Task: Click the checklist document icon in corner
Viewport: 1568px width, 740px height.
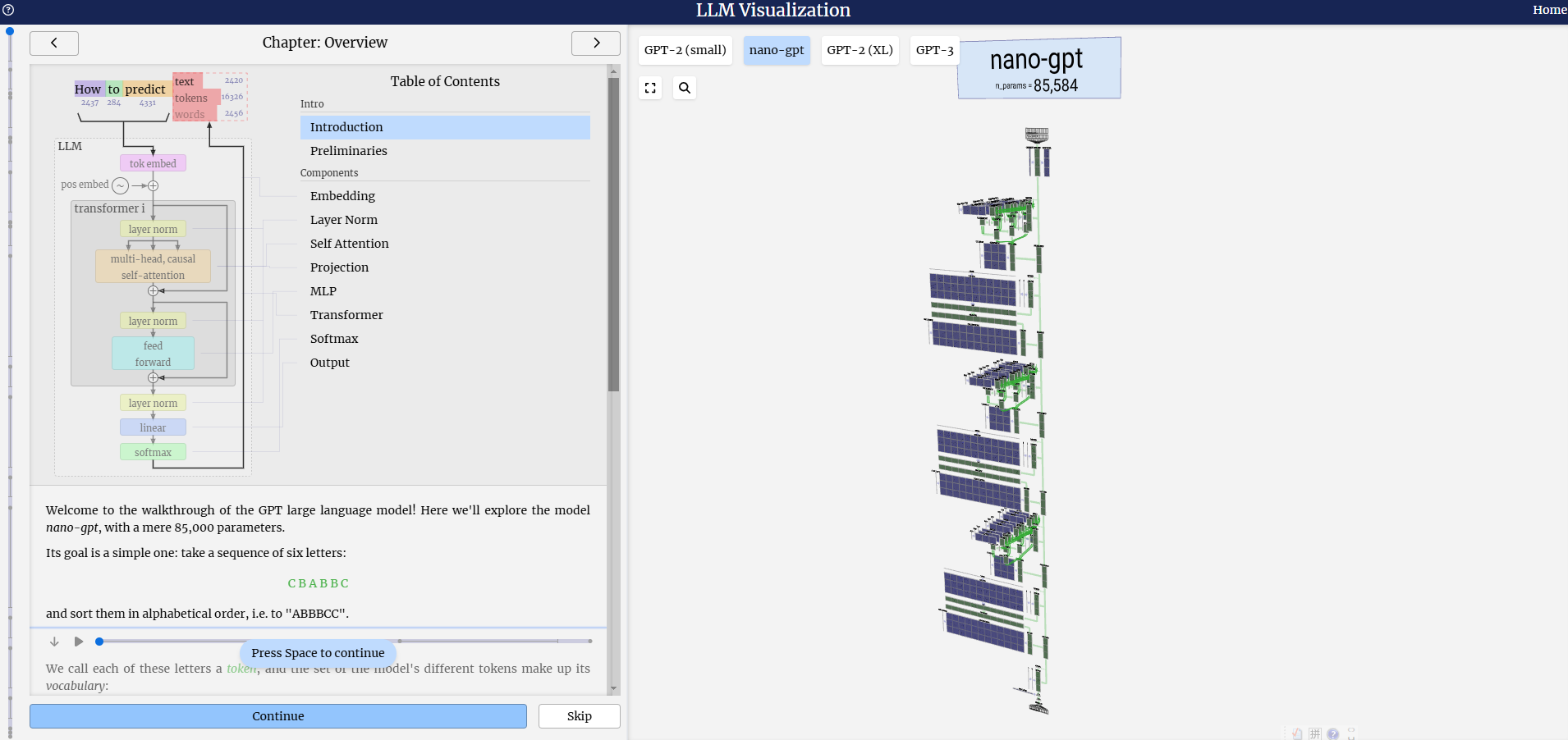Action: coord(1297,733)
